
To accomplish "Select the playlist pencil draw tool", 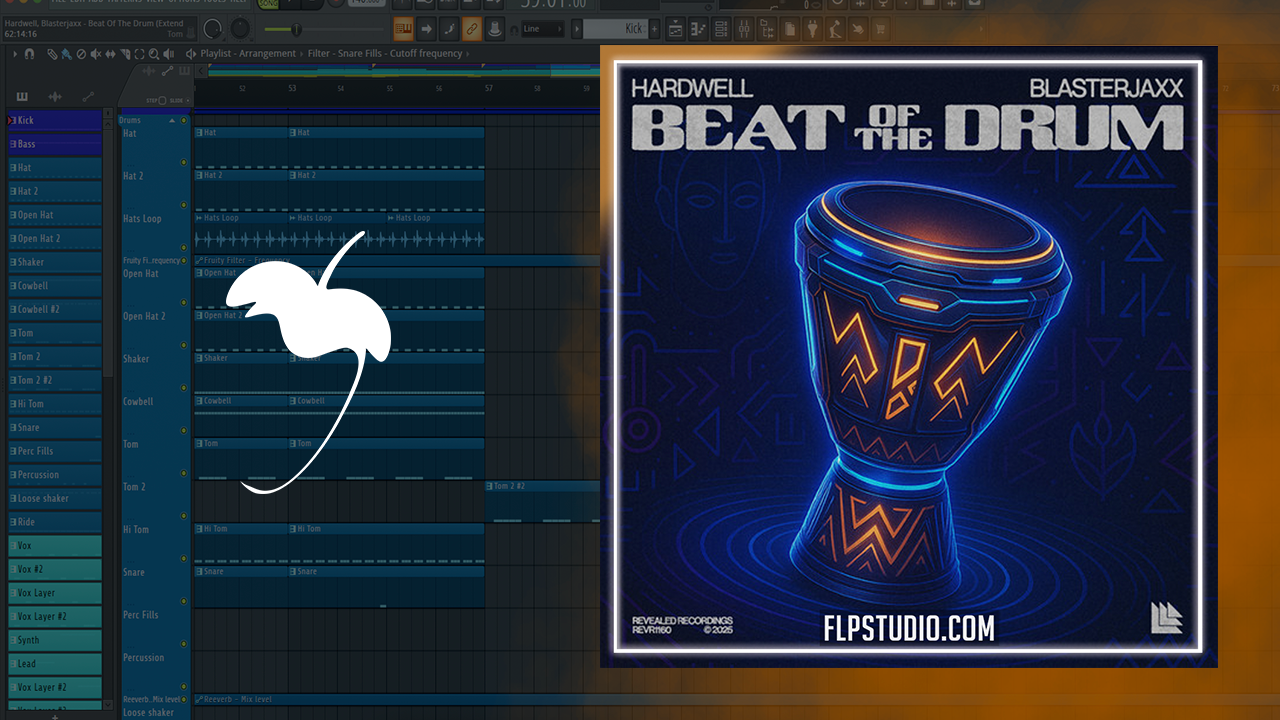I will [52, 54].
